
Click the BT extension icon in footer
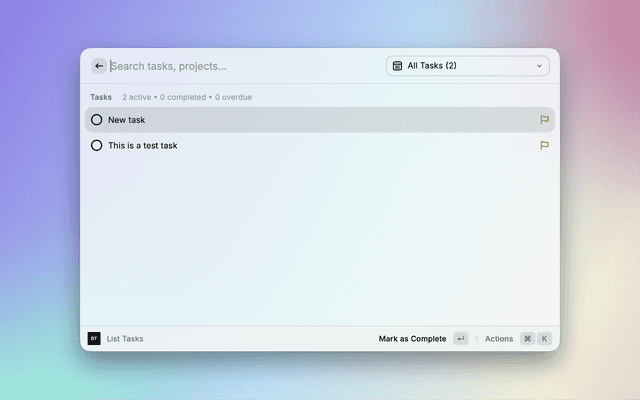coord(94,339)
